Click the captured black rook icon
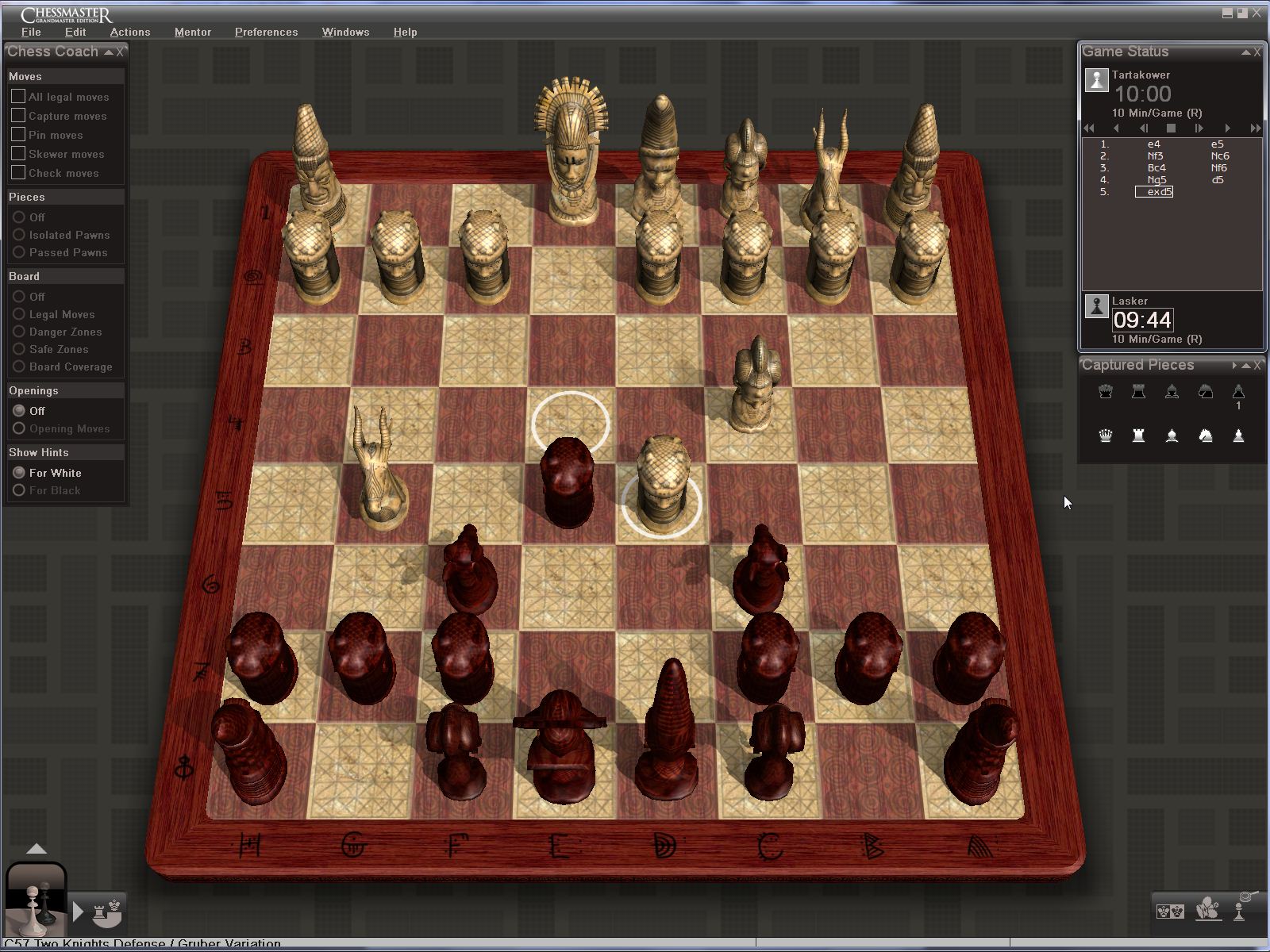This screenshot has height=952, width=1270. [x=1138, y=392]
